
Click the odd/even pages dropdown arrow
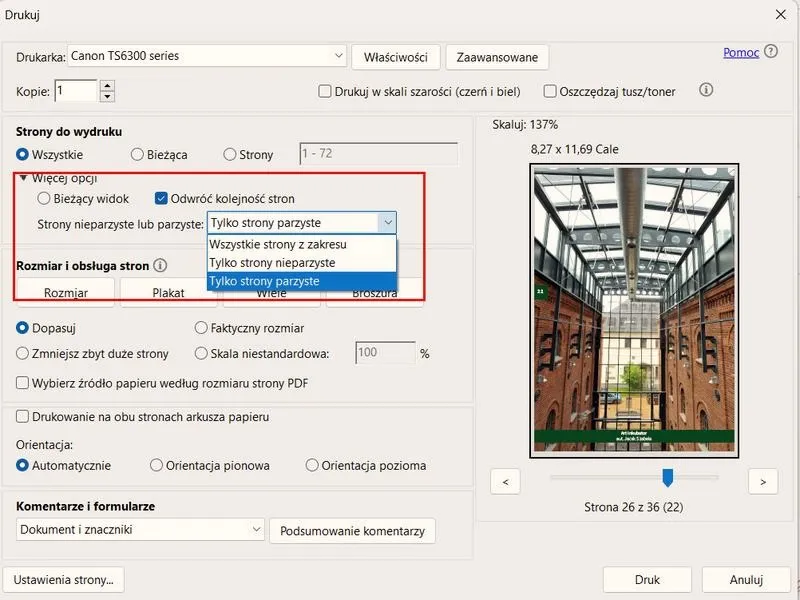[388, 222]
